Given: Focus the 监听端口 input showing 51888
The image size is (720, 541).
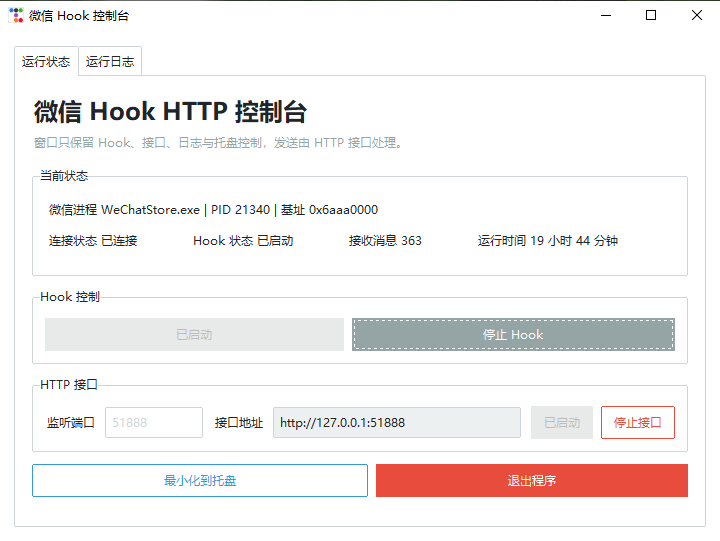Looking at the screenshot, I should coord(153,423).
